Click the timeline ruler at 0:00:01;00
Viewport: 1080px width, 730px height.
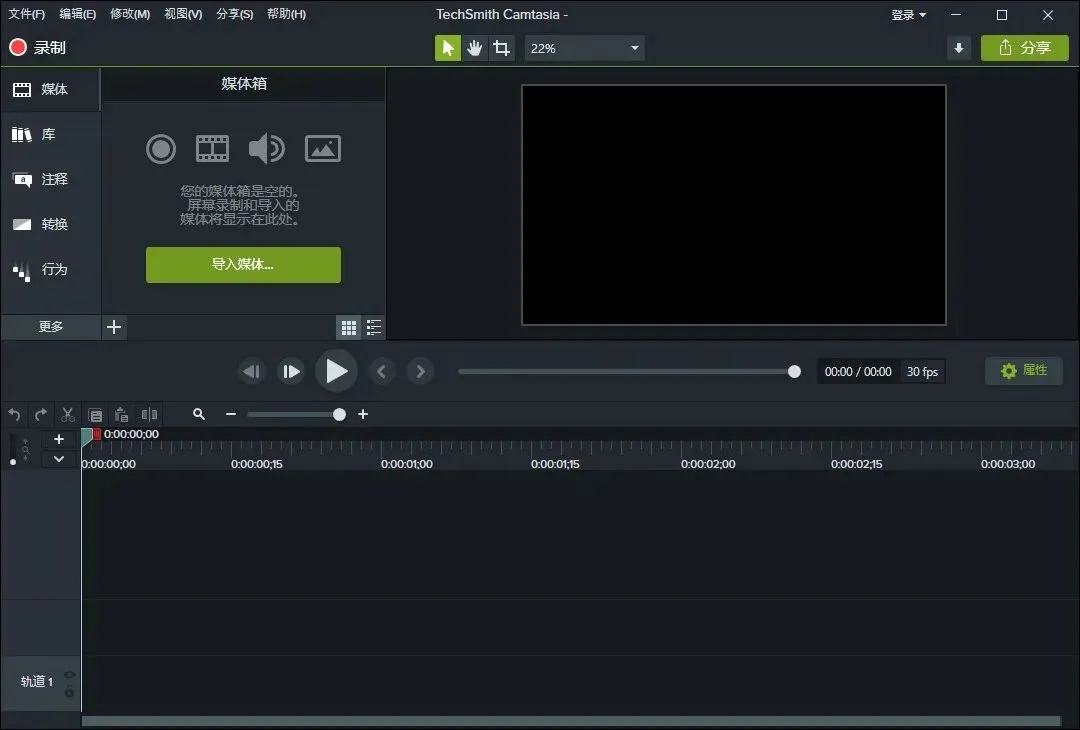click(406, 464)
